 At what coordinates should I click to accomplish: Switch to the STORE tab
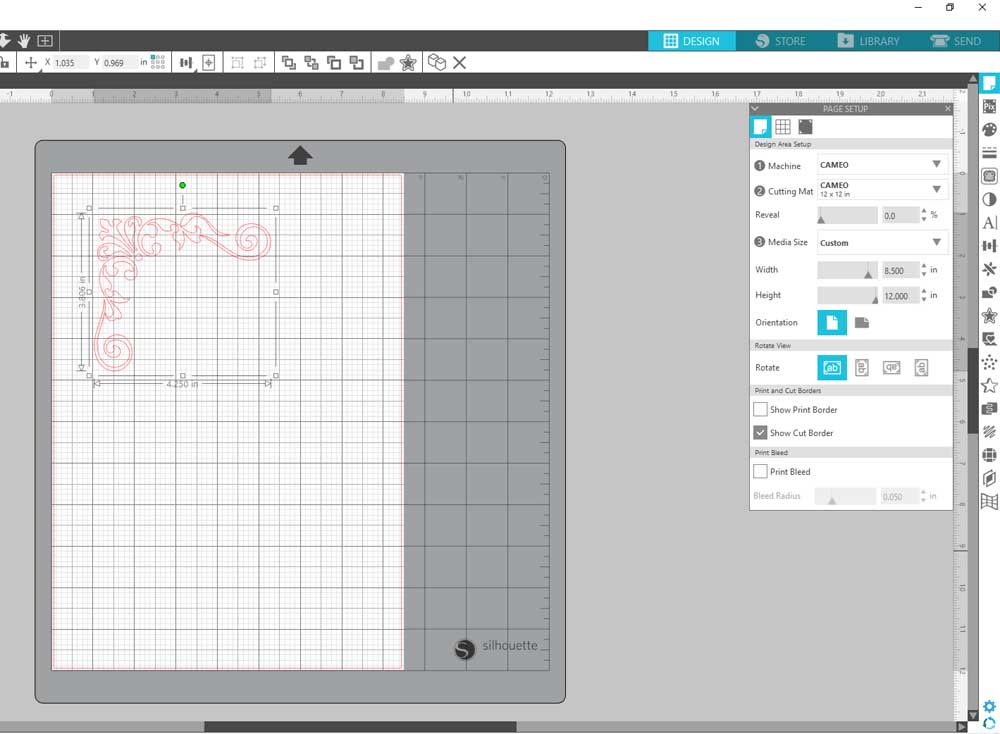[781, 41]
